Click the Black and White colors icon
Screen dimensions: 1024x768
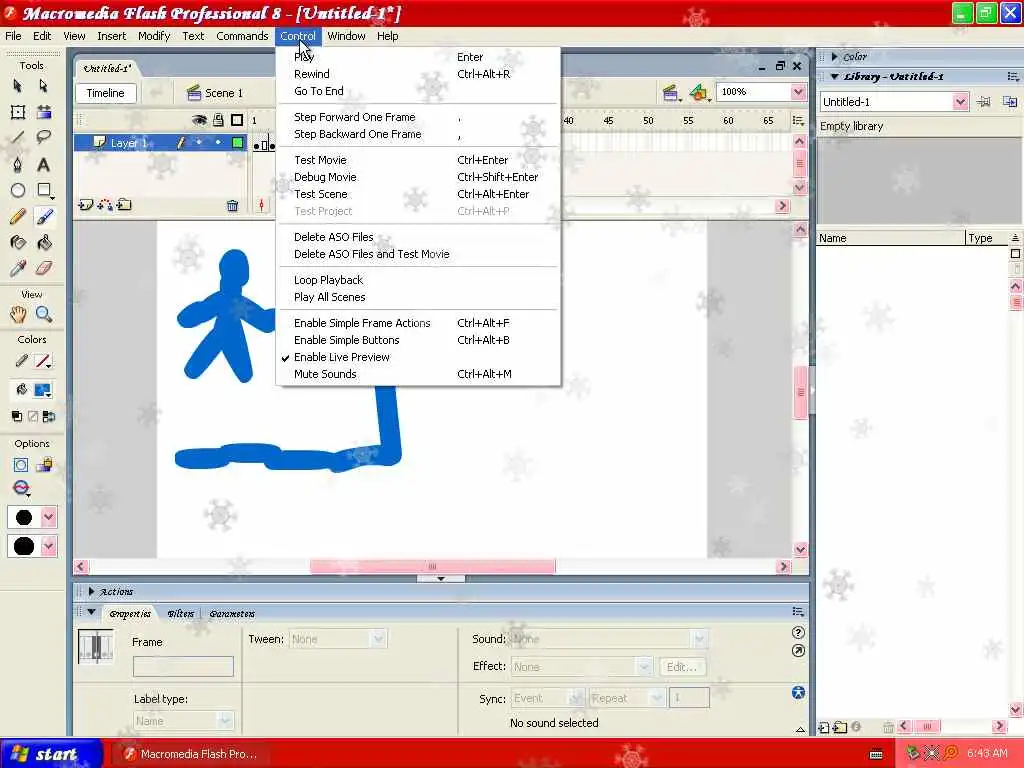pyautogui.click(x=16, y=416)
